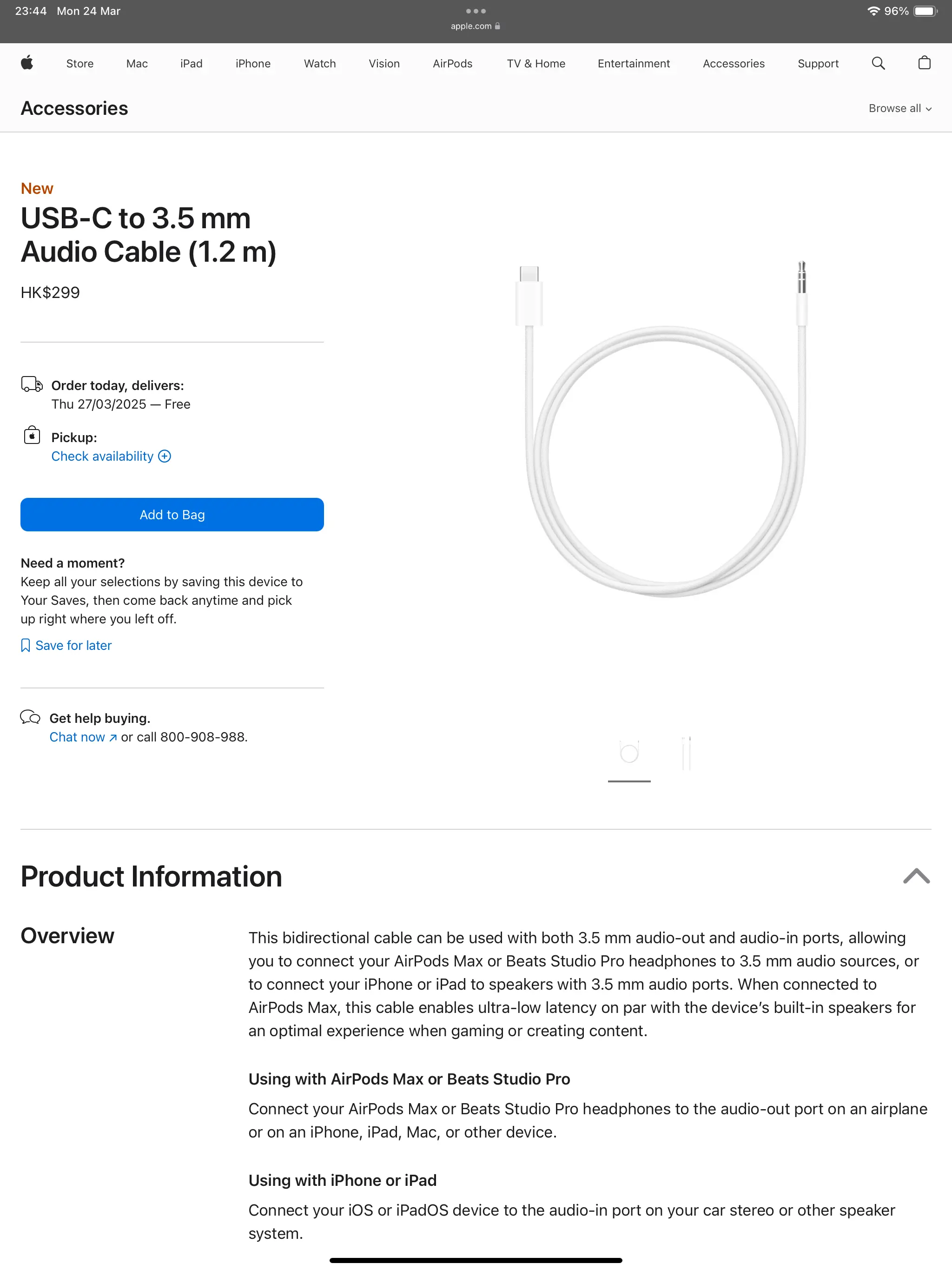
Task: Tap the plus icon beside Check availability
Action: 165,456
